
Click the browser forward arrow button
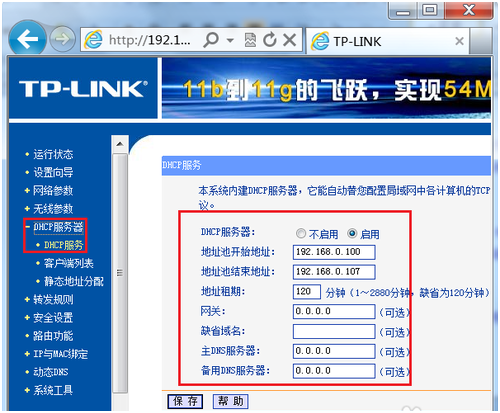tap(62, 39)
